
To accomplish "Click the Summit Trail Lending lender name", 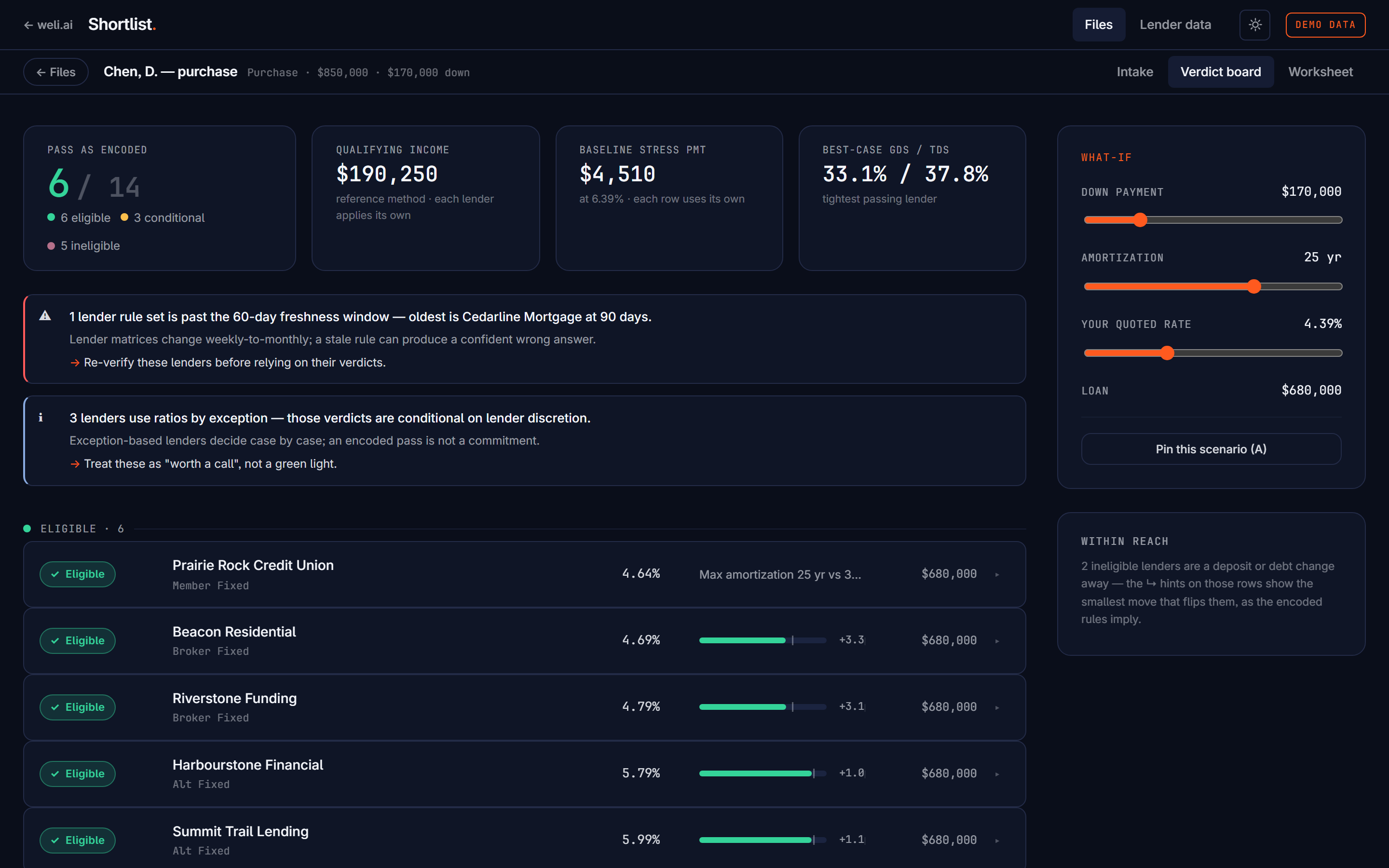I will click(x=241, y=831).
